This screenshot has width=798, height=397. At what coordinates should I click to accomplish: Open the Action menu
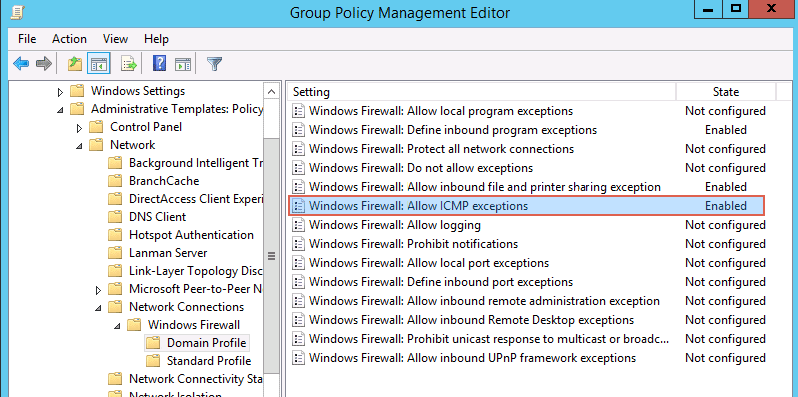[69, 39]
